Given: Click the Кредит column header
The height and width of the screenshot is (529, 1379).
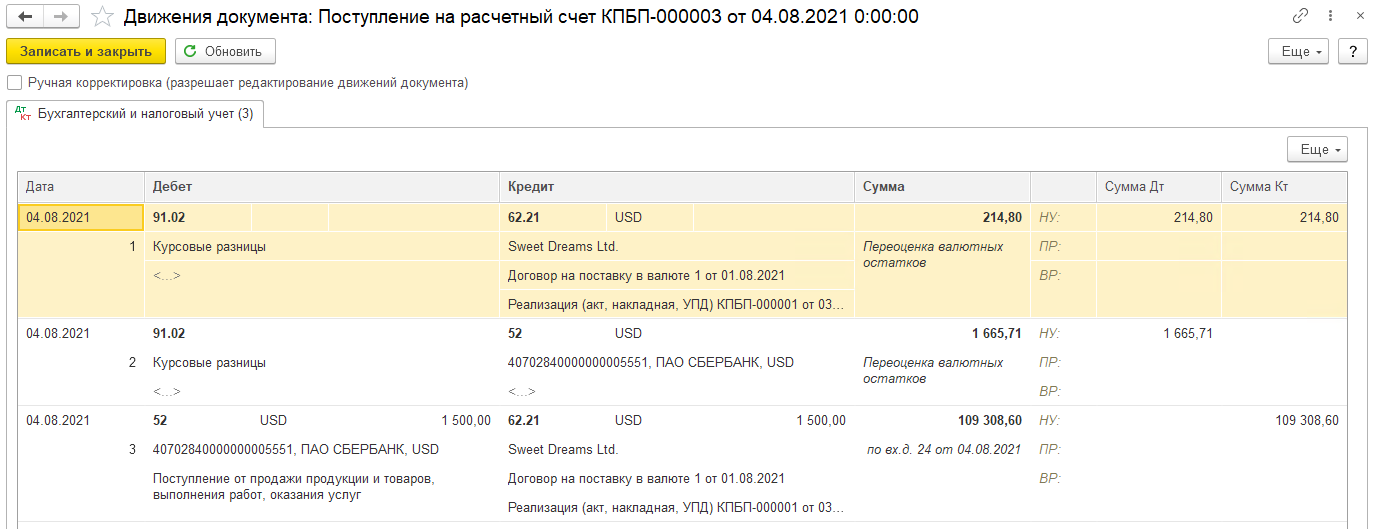Looking at the screenshot, I should tap(677, 187).
